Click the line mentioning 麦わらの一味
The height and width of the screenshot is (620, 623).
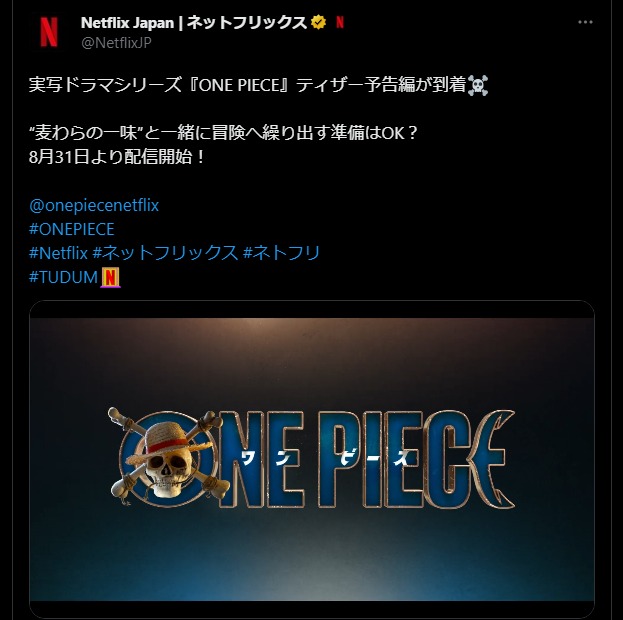coord(223,133)
